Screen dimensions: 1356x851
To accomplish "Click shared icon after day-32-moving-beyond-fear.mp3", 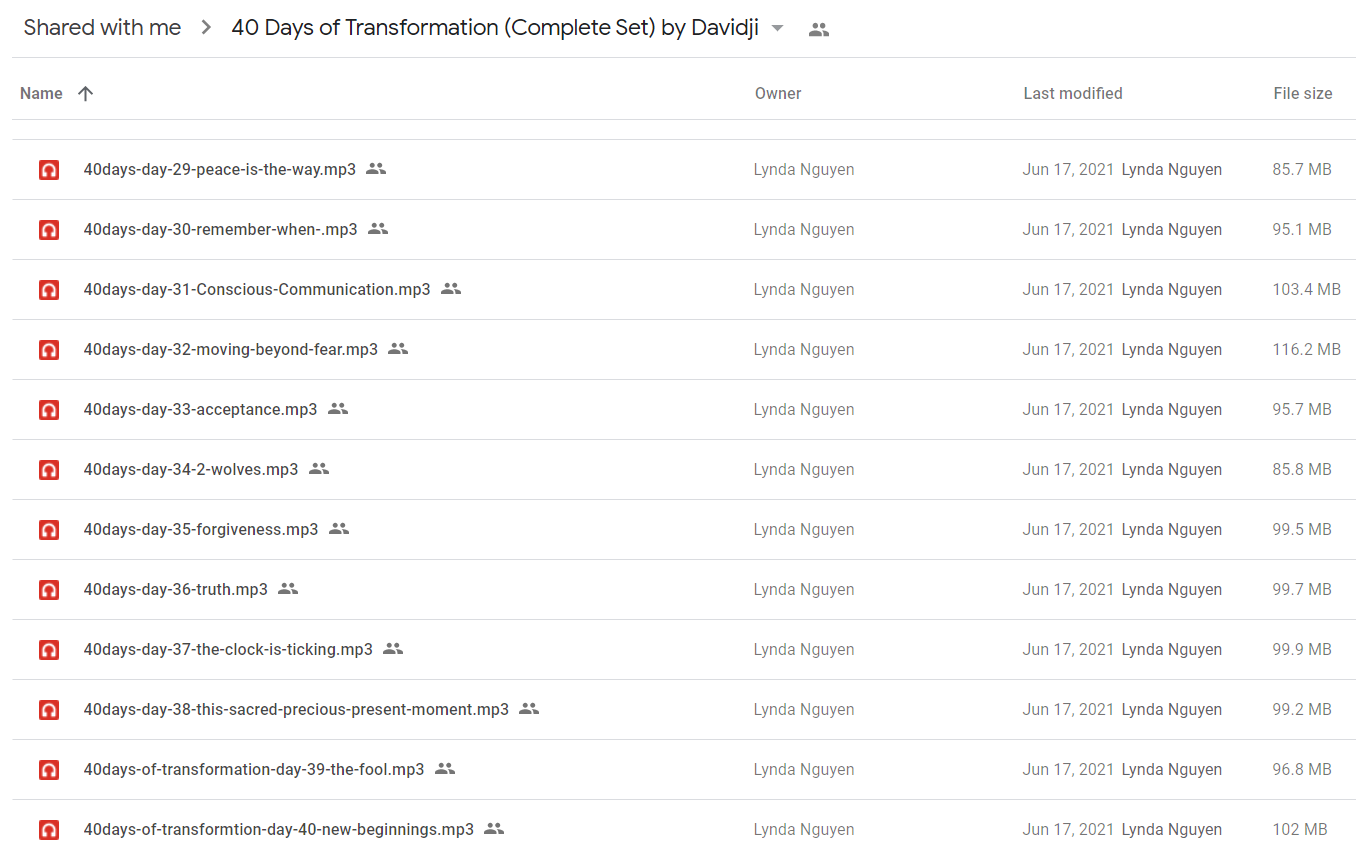I will point(398,349).
